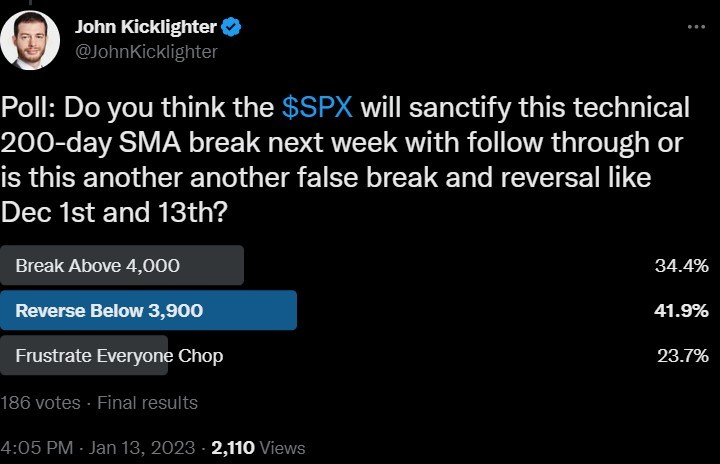Open the 4:05 PM timestamp link

click(37, 448)
